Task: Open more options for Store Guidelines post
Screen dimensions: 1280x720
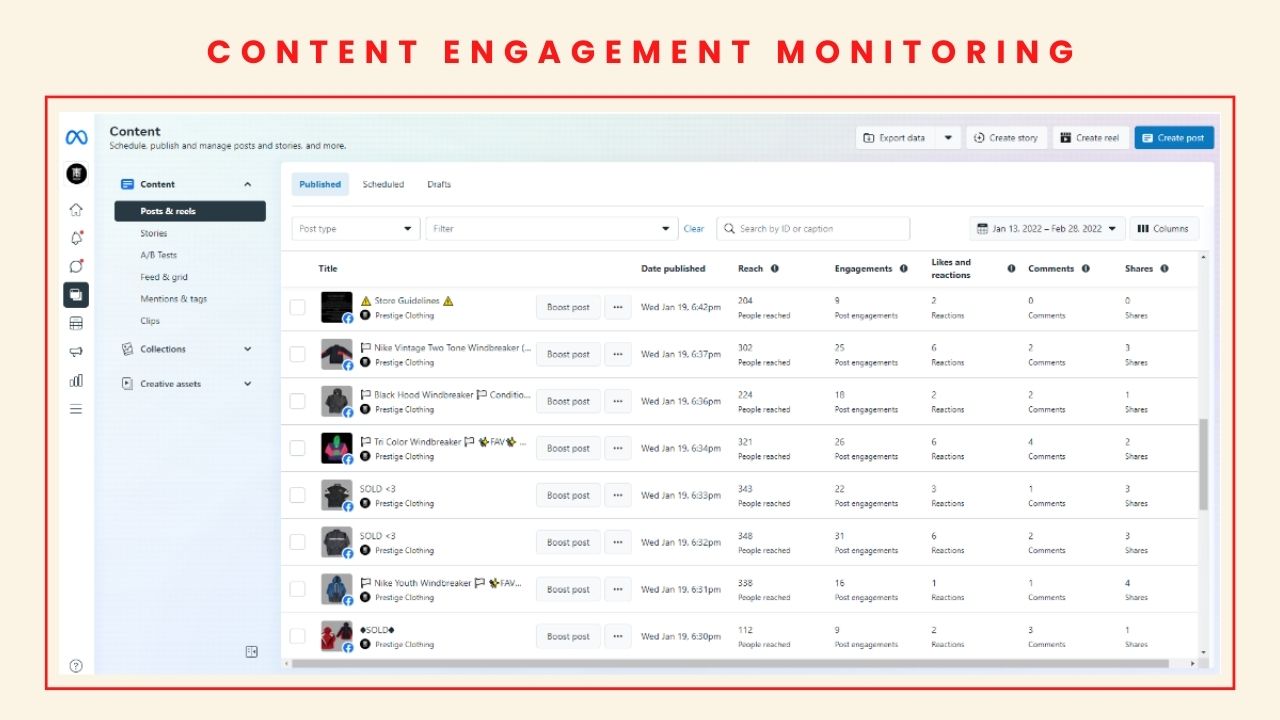Action: coord(618,307)
